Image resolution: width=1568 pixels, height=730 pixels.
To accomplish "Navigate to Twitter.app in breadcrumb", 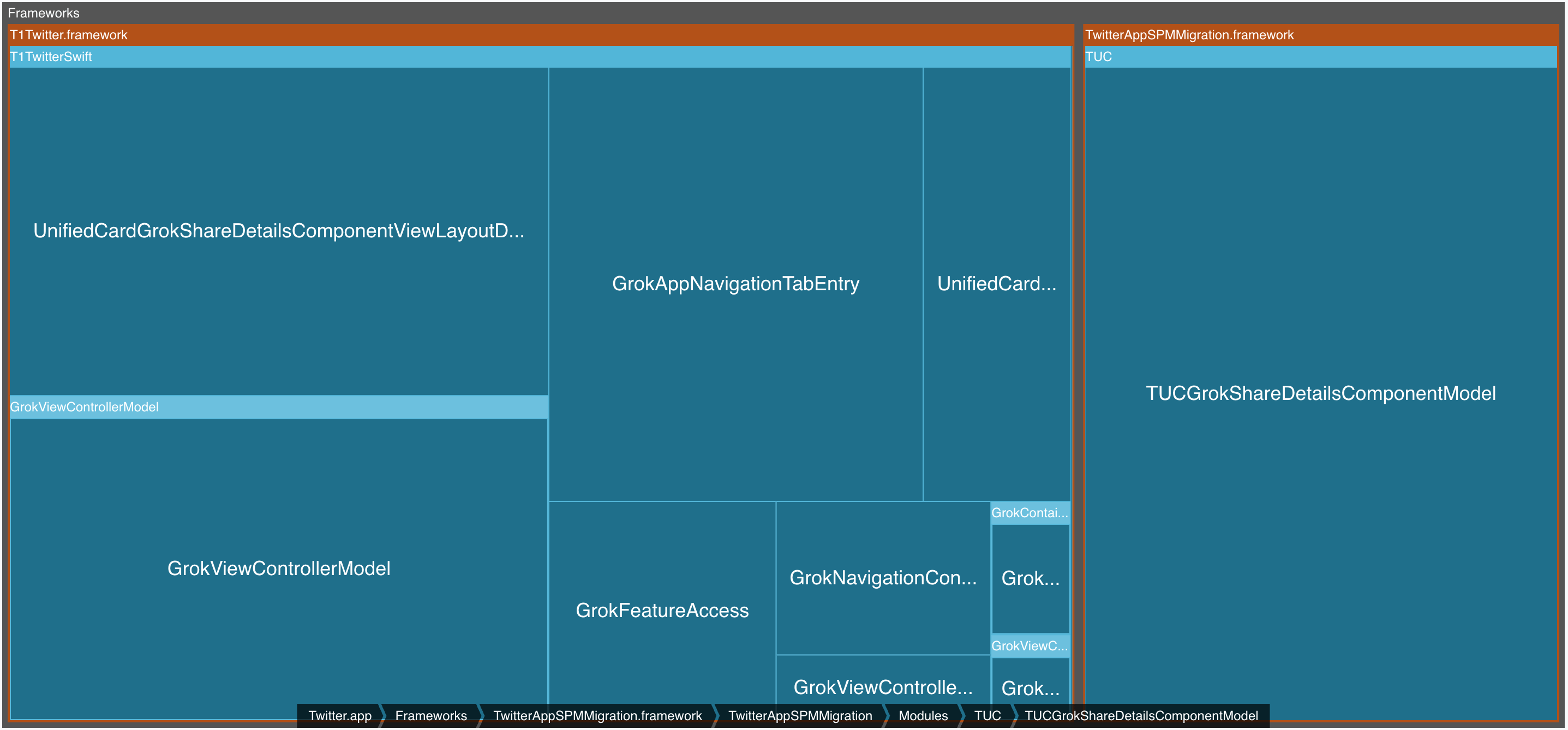I will click(340, 715).
